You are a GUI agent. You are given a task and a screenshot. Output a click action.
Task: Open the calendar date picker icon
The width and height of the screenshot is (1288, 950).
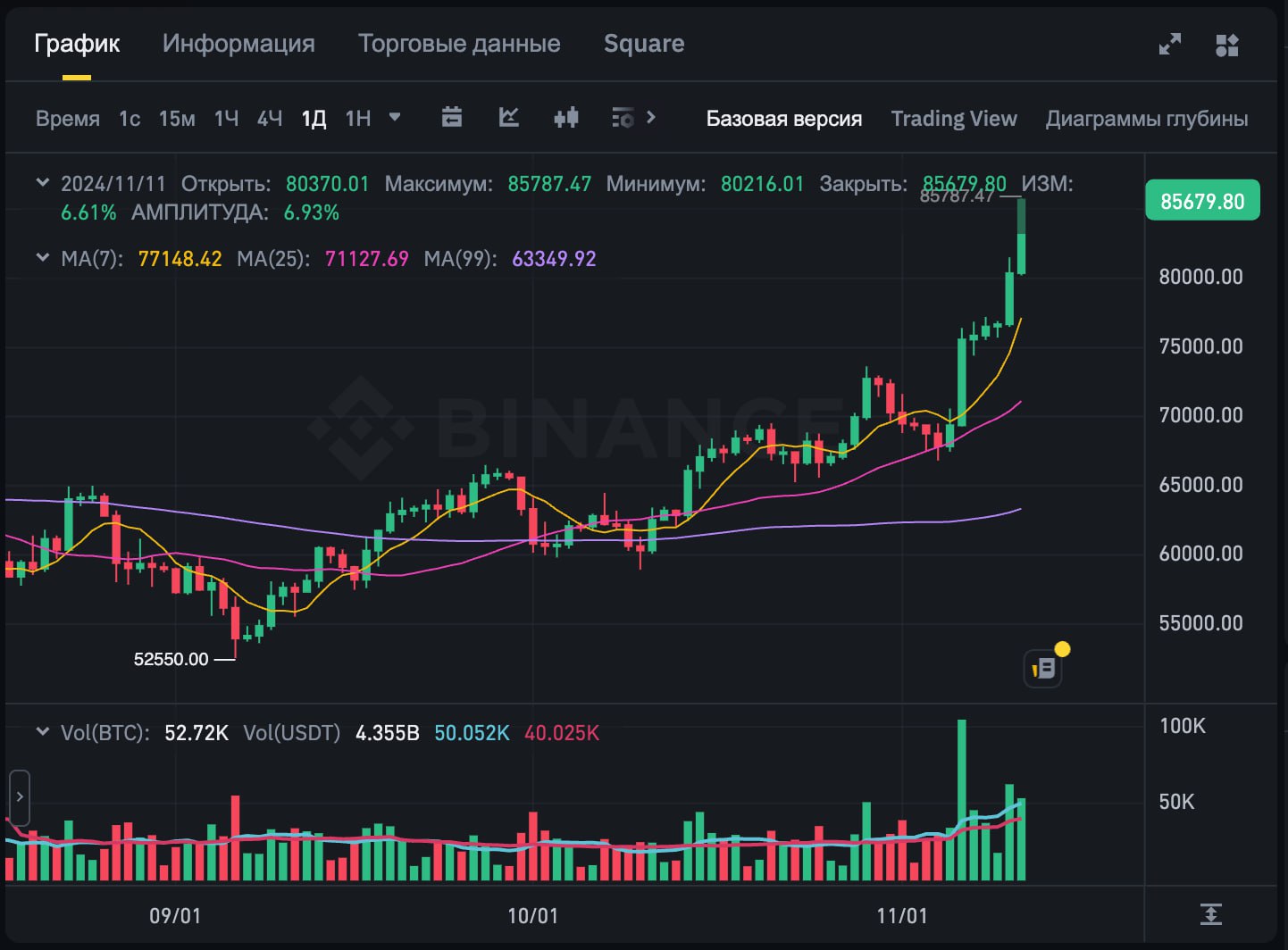pos(452,118)
